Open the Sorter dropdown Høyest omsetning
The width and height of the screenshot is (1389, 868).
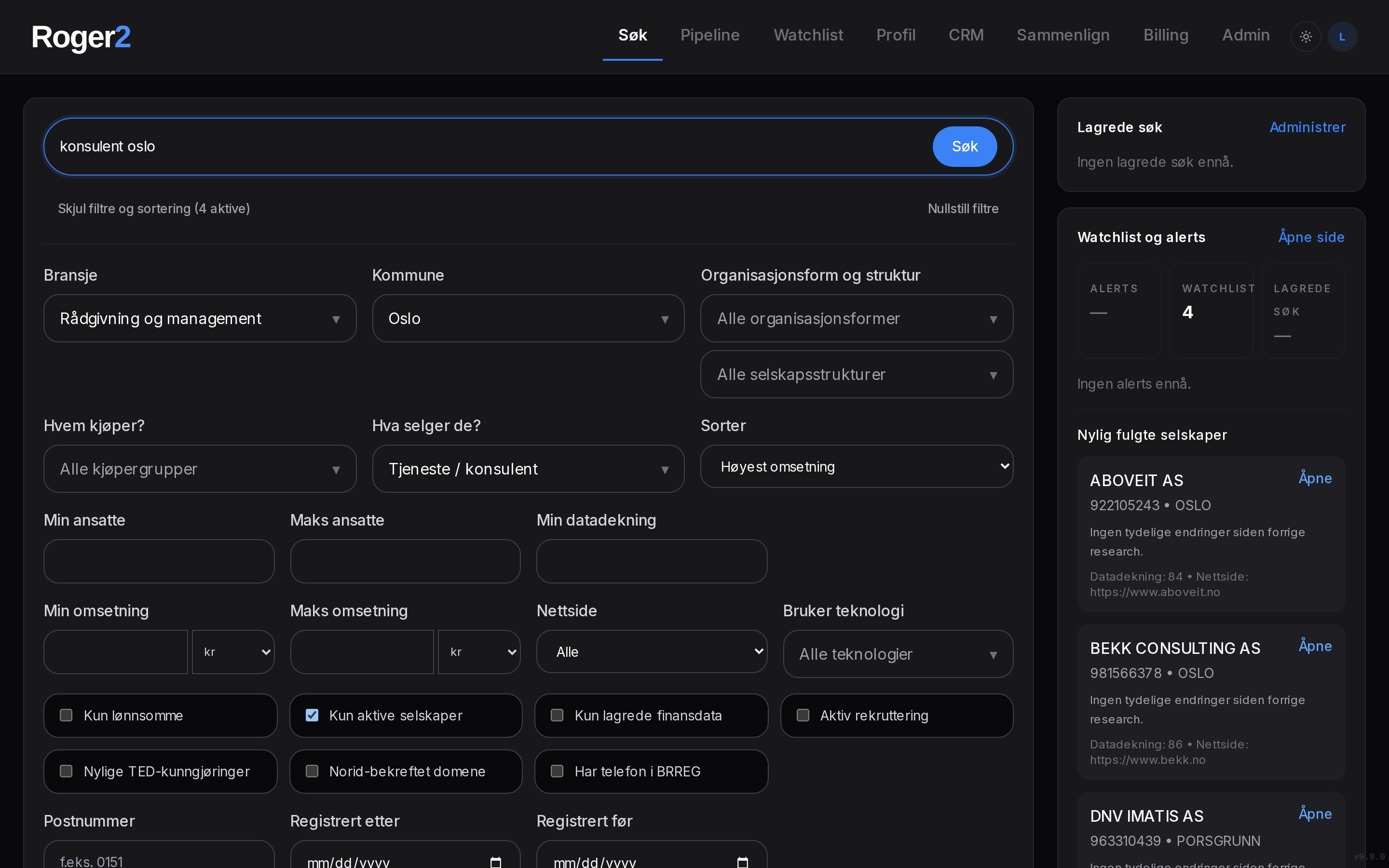point(857,466)
